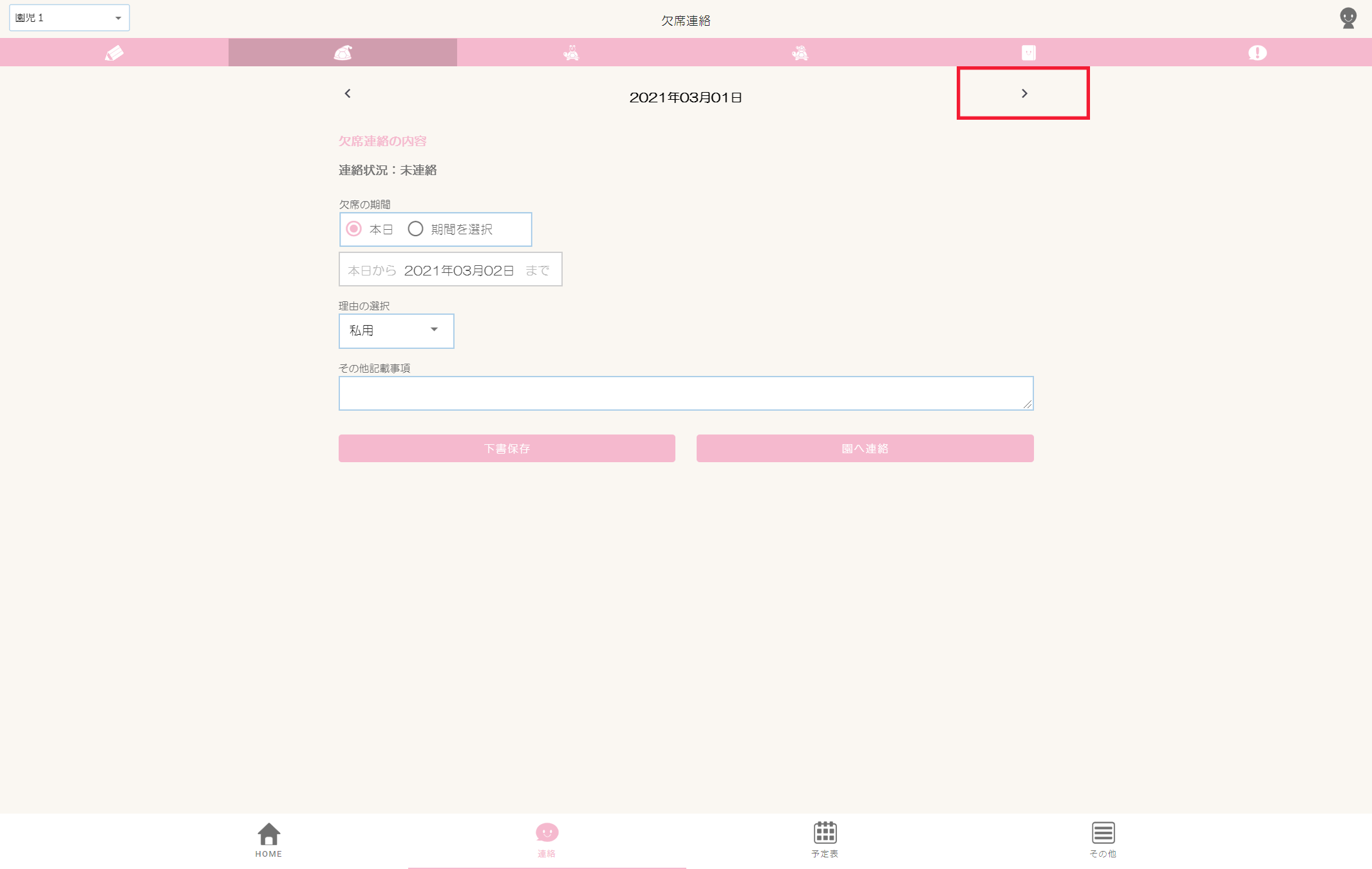Screen dimensions: 1372x869
Task: Open the HOME bottom navigation
Action: [268, 840]
